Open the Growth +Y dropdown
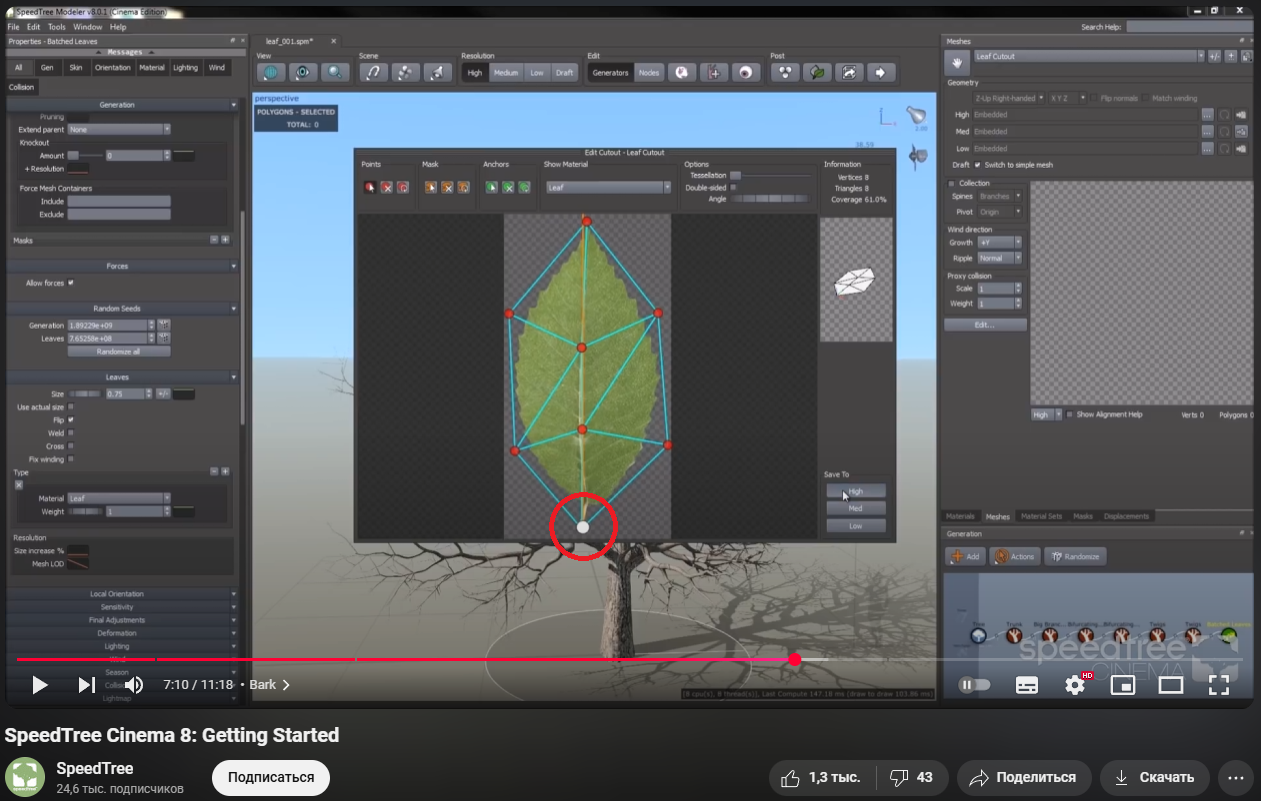1261x801 pixels. point(1000,242)
